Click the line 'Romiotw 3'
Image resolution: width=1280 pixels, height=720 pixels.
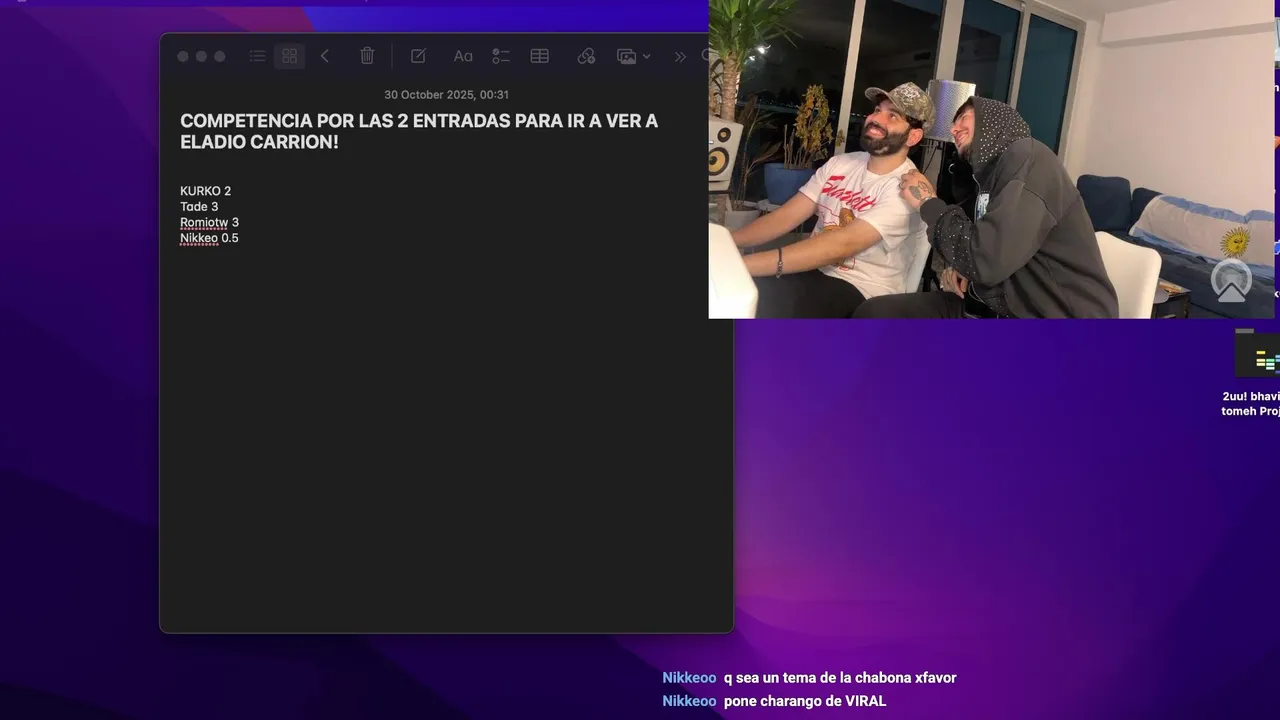coord(209,222)
